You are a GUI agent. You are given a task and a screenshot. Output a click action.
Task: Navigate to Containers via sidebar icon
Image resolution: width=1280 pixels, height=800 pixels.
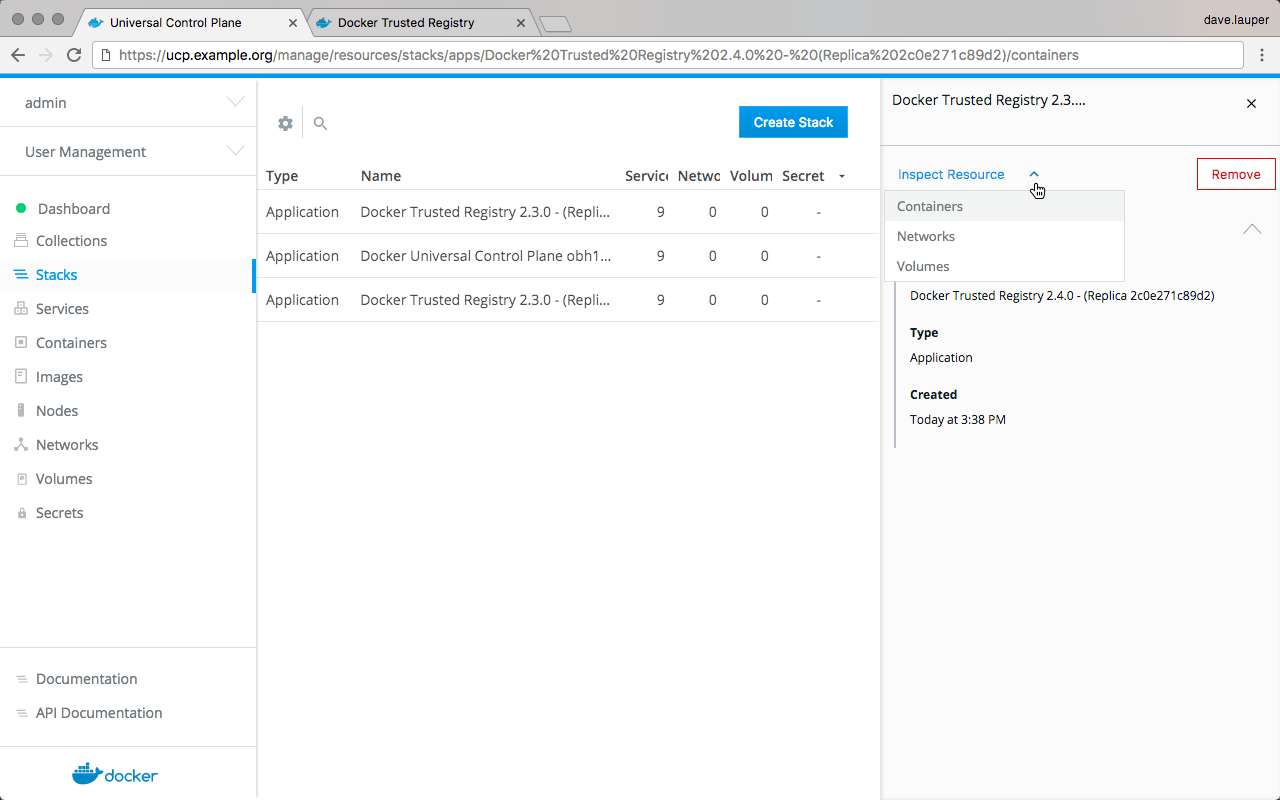click(x=71, y=342)
